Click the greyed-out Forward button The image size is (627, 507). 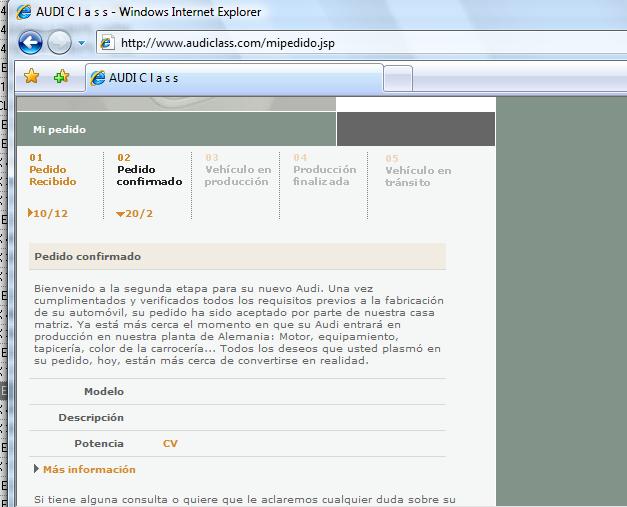pyautogui.click(x=59, y=42)
